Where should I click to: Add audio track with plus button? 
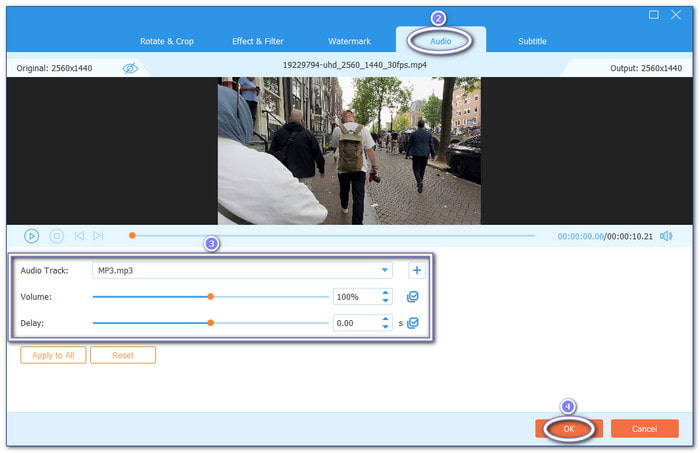pos(417,270)
